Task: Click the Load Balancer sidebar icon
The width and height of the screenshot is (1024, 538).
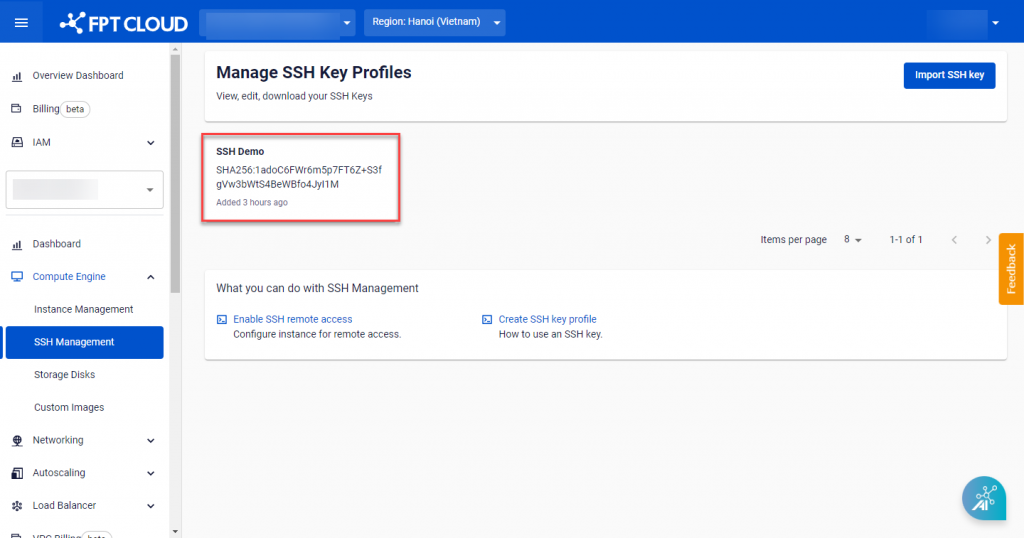Action: (17, 506)
